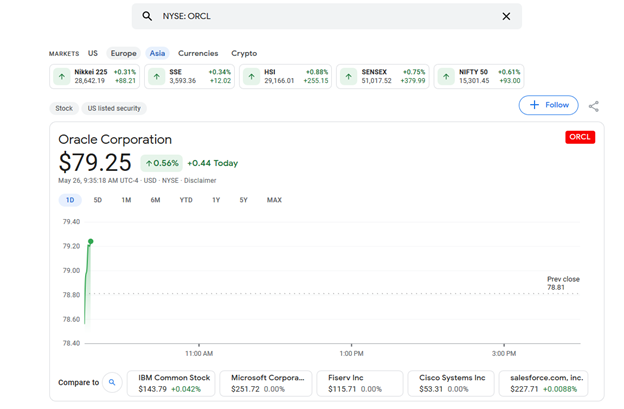The width and height of the screenshot is (624, 409).
Task: Follow Oracle Corporation stock
Action: coord(548,105)
